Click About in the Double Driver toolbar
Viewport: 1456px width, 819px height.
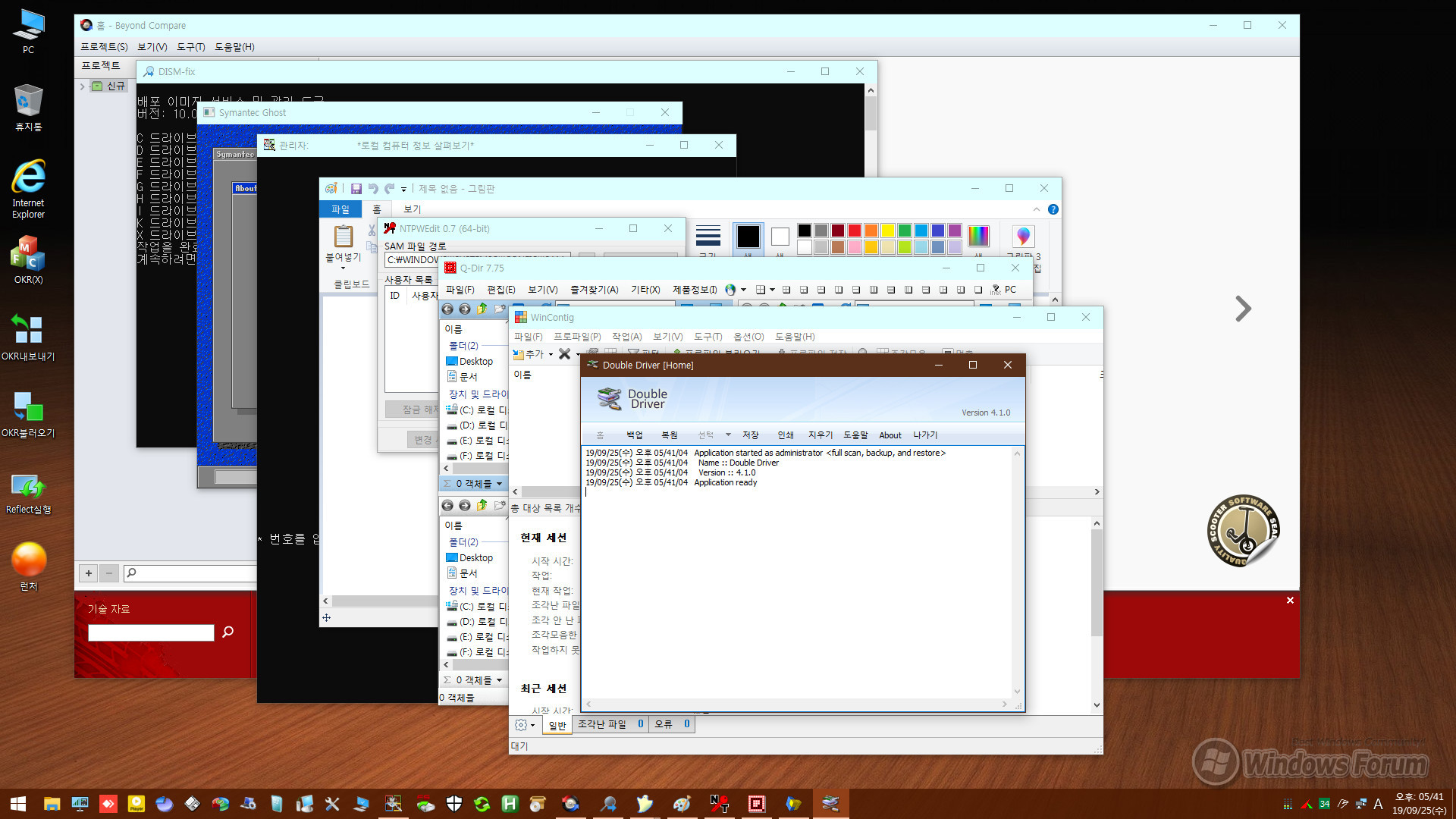(890, 435)
